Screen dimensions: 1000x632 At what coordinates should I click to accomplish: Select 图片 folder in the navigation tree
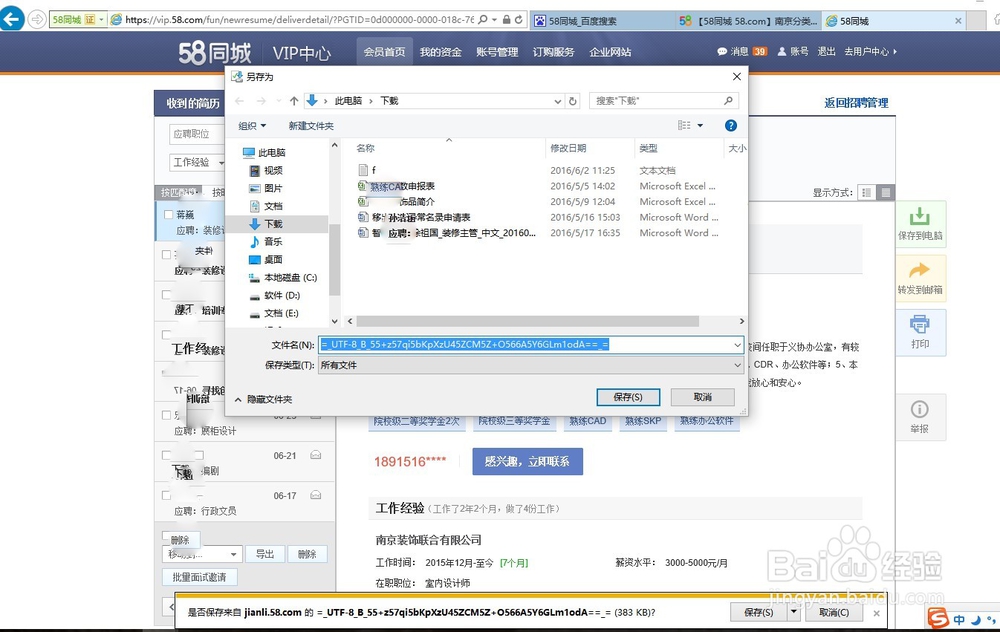click(267, 188)
